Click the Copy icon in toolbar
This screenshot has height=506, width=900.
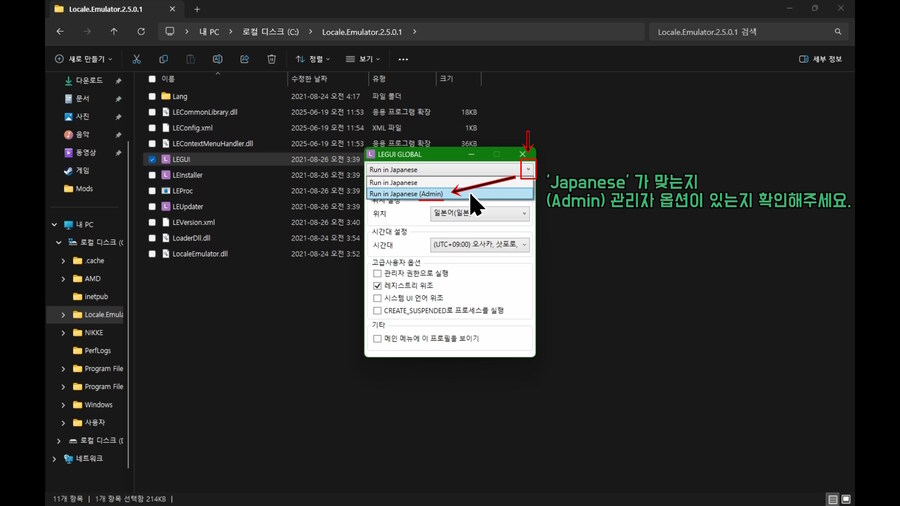point(164,59)
